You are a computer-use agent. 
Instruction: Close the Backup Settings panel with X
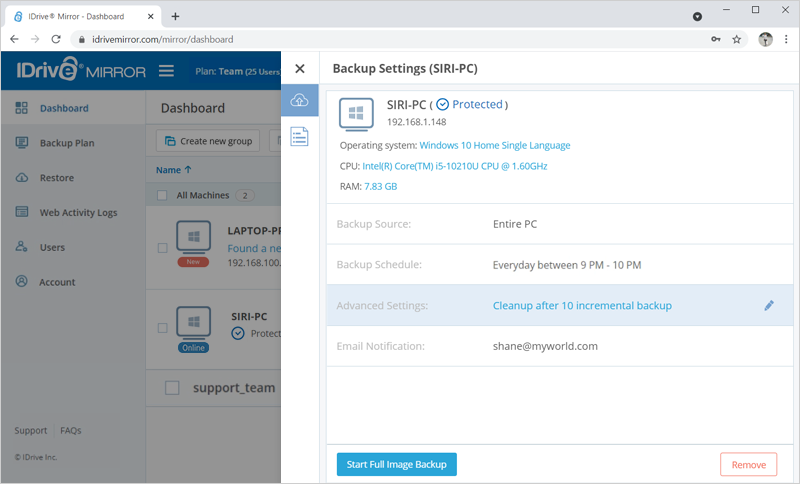pyautogui.click(x=300, y=68)
